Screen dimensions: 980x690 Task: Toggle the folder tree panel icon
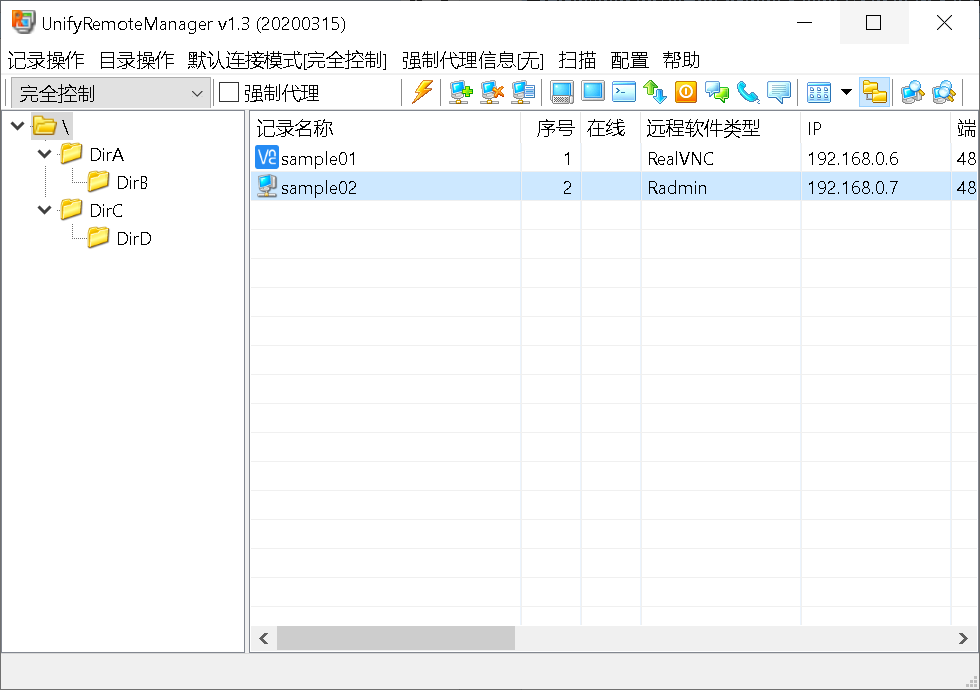[x=874, y=93]
